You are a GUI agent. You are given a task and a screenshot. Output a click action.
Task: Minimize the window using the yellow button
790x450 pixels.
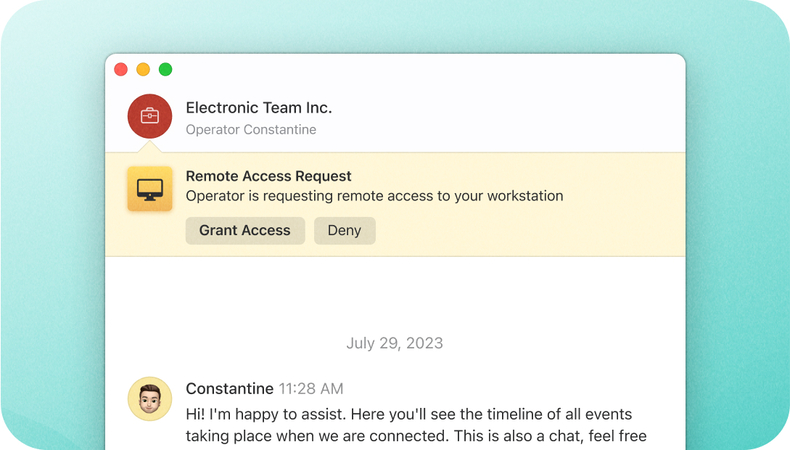click(x=143, y=69)
